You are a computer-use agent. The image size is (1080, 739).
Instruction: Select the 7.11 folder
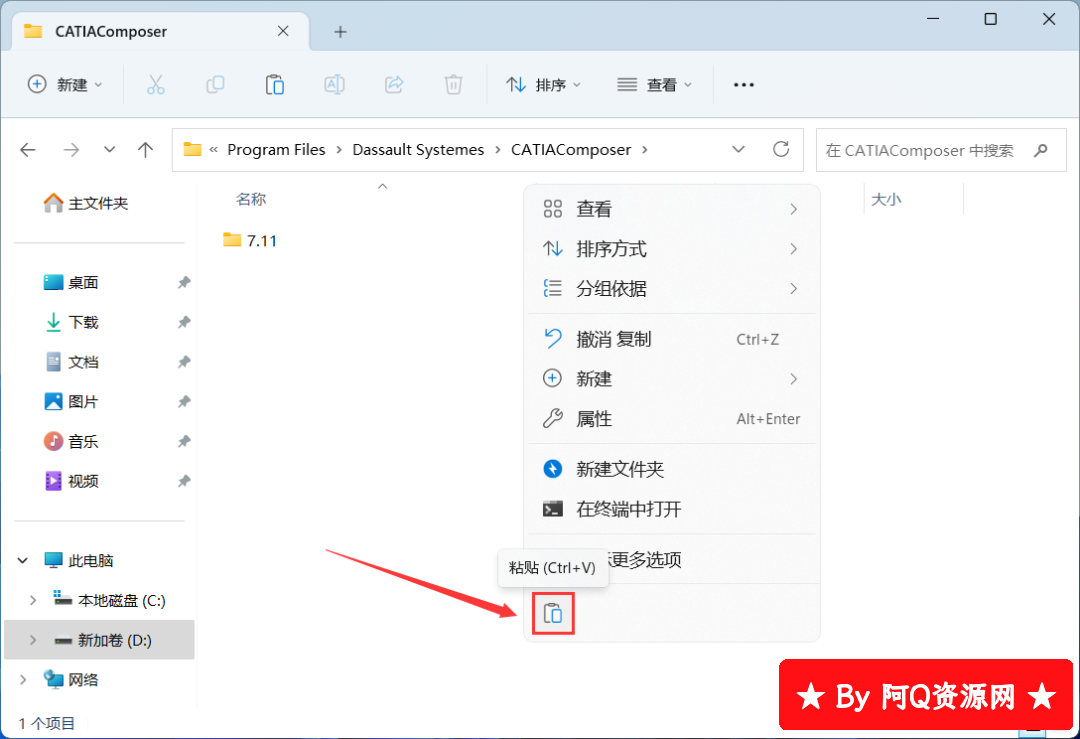click(x=250, y=240)
